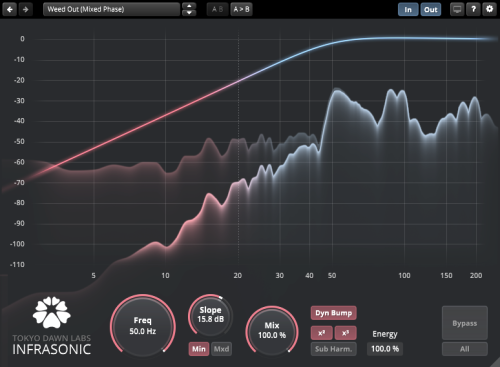
Task: Toggle the x³ harmonic button
Action: 346,333
